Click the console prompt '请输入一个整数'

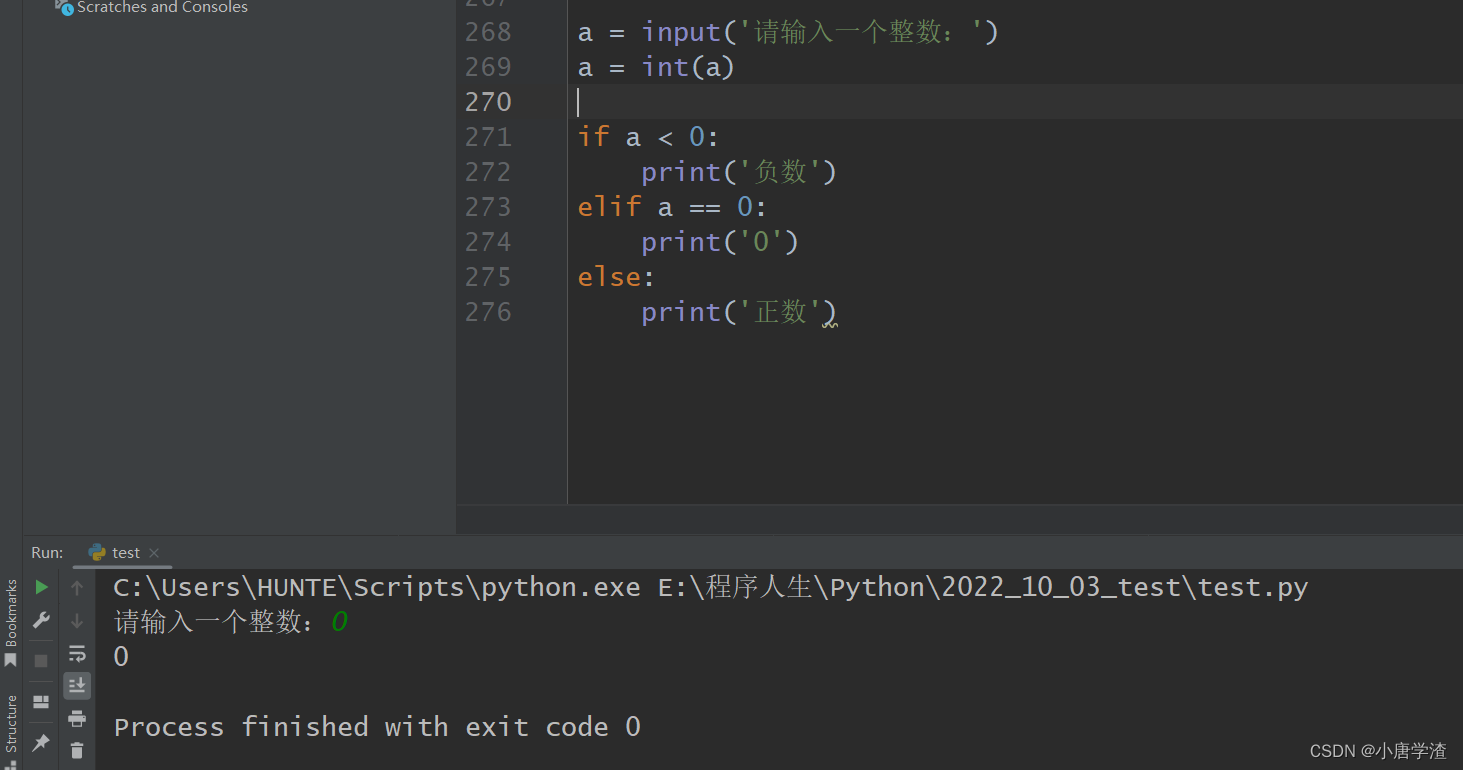pyautogui.click(x=216, y=622)
